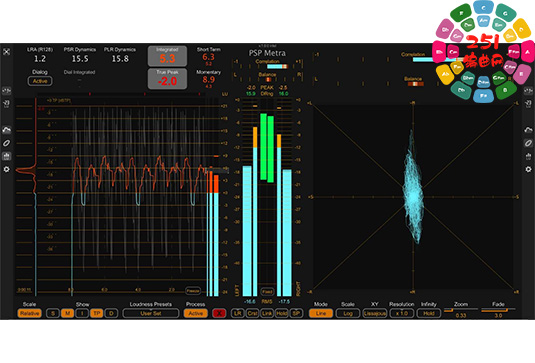This screenshot has width=535, height=363.
Task: Click the right sidebar A/B compare icon
Action: click(529, 90)
